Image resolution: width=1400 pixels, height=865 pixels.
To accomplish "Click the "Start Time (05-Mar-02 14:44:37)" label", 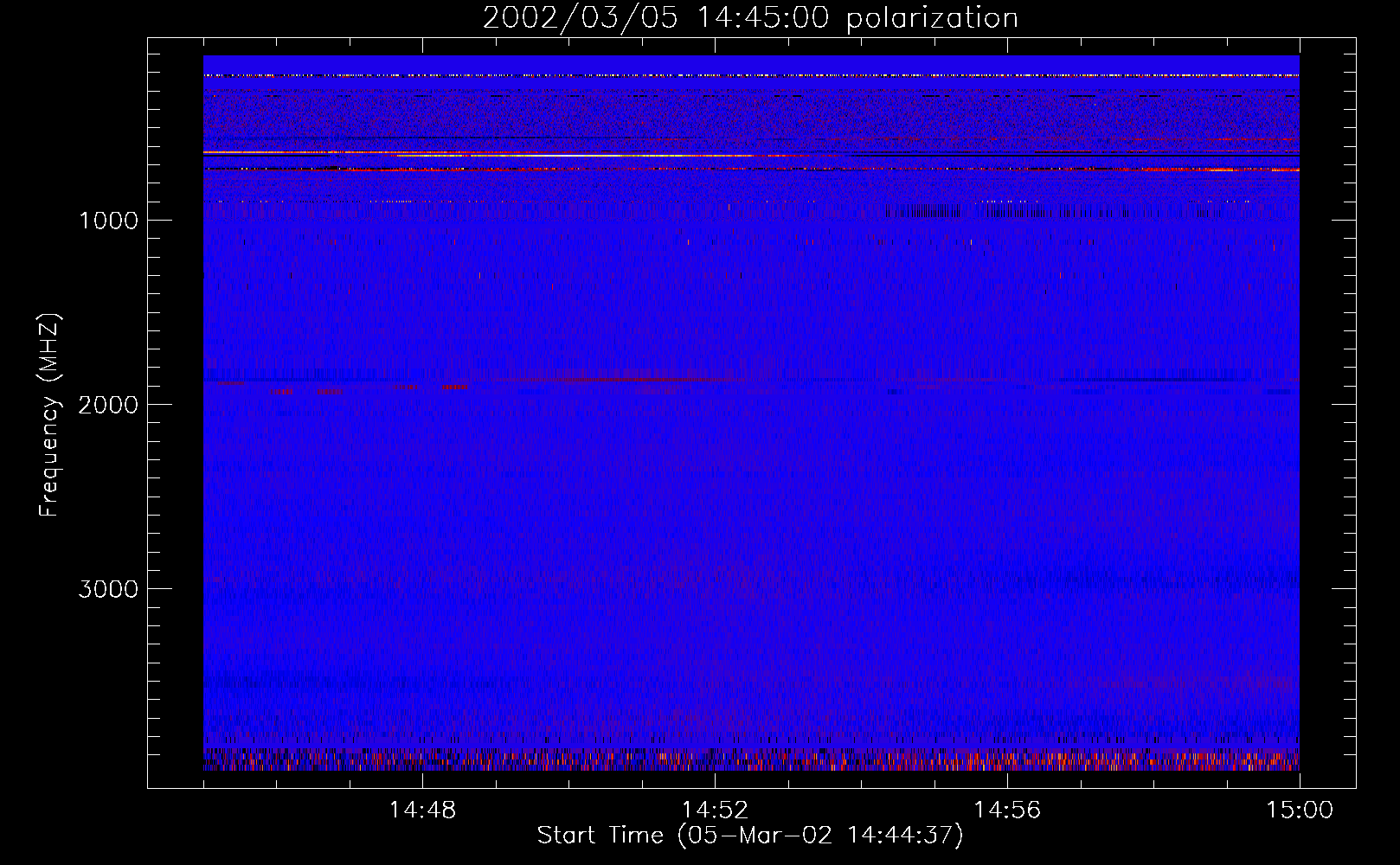I will click(750, 836).
